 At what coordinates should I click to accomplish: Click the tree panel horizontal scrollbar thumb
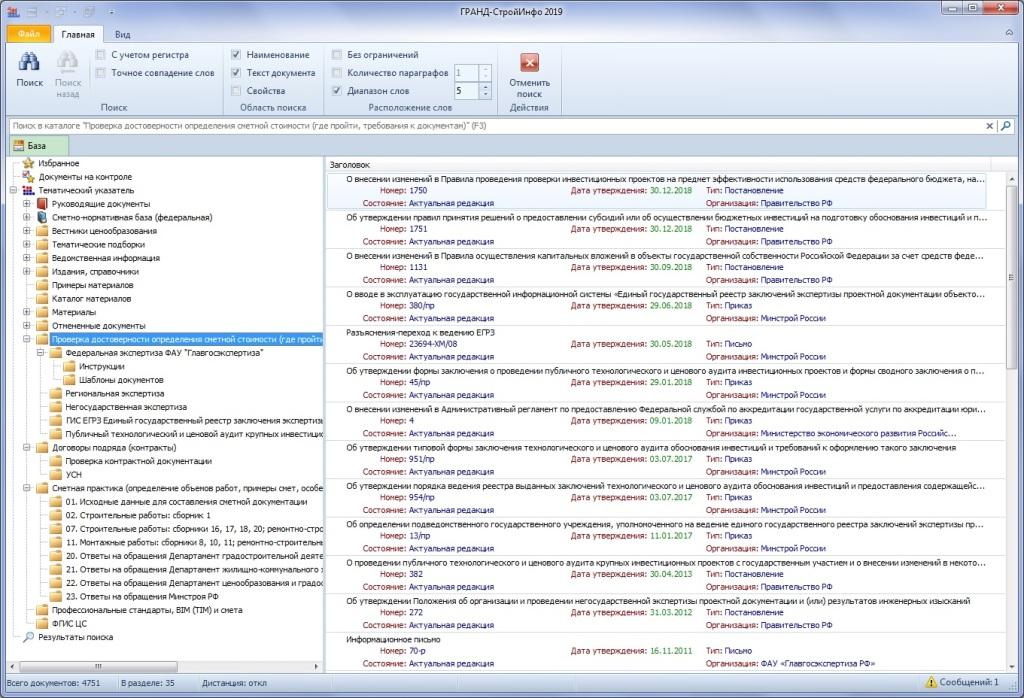pos(99,667)
